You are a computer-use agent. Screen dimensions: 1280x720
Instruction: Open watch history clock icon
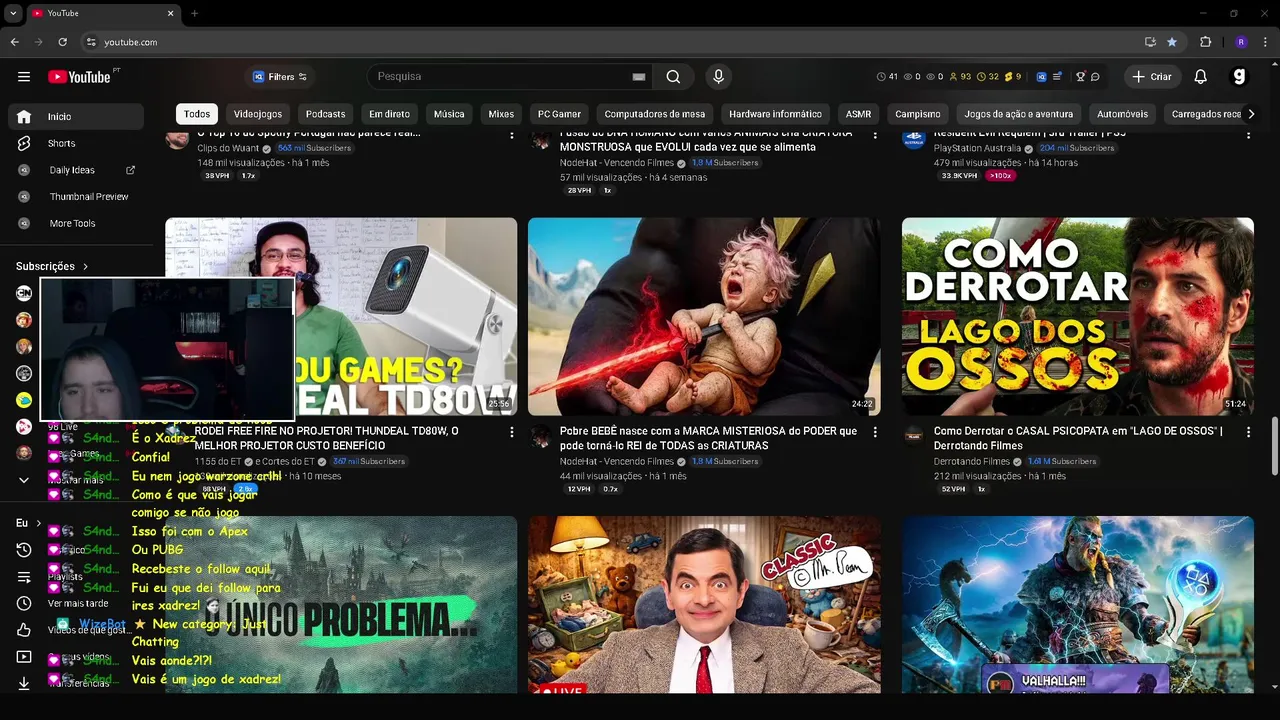pos(24,550)
